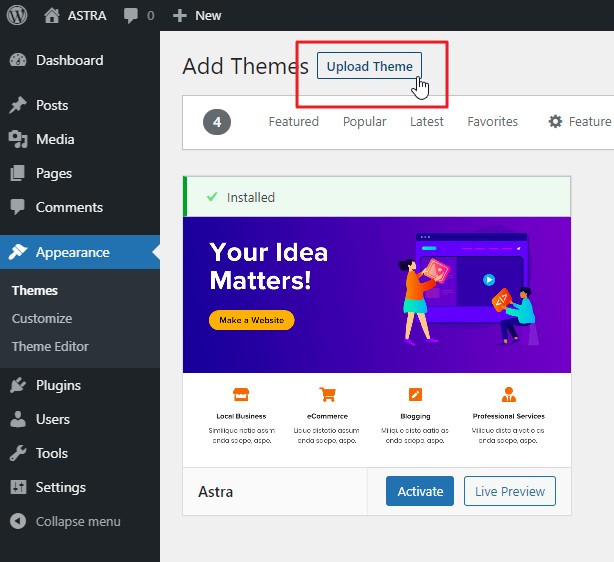The image size is (614, 562).
Task: Open the Settings menu
Action: (80, 487)
